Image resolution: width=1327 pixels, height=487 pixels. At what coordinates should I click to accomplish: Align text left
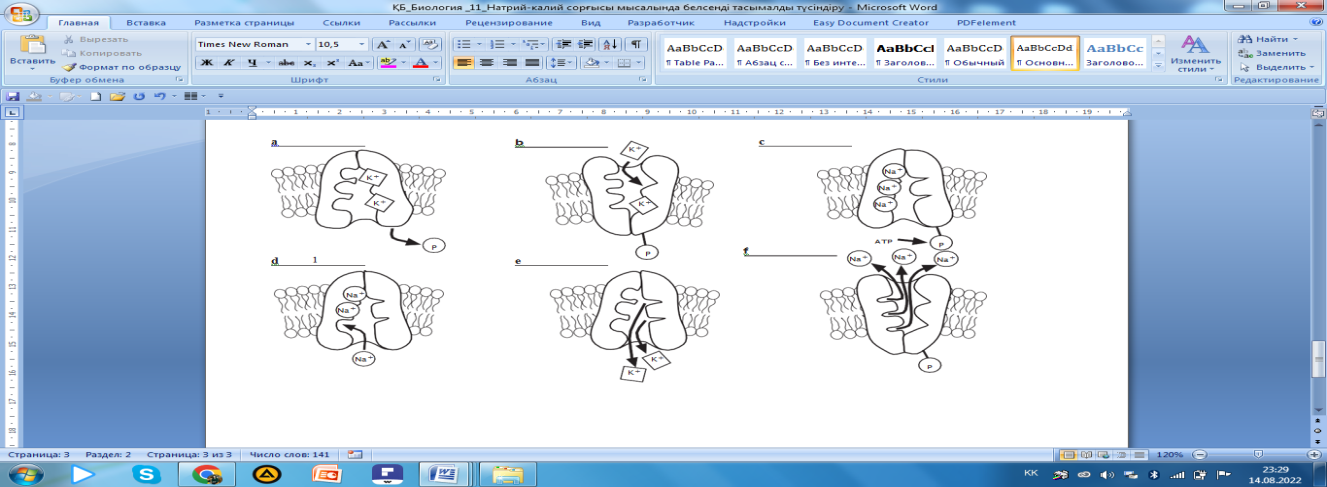click(x=464, y=63)
